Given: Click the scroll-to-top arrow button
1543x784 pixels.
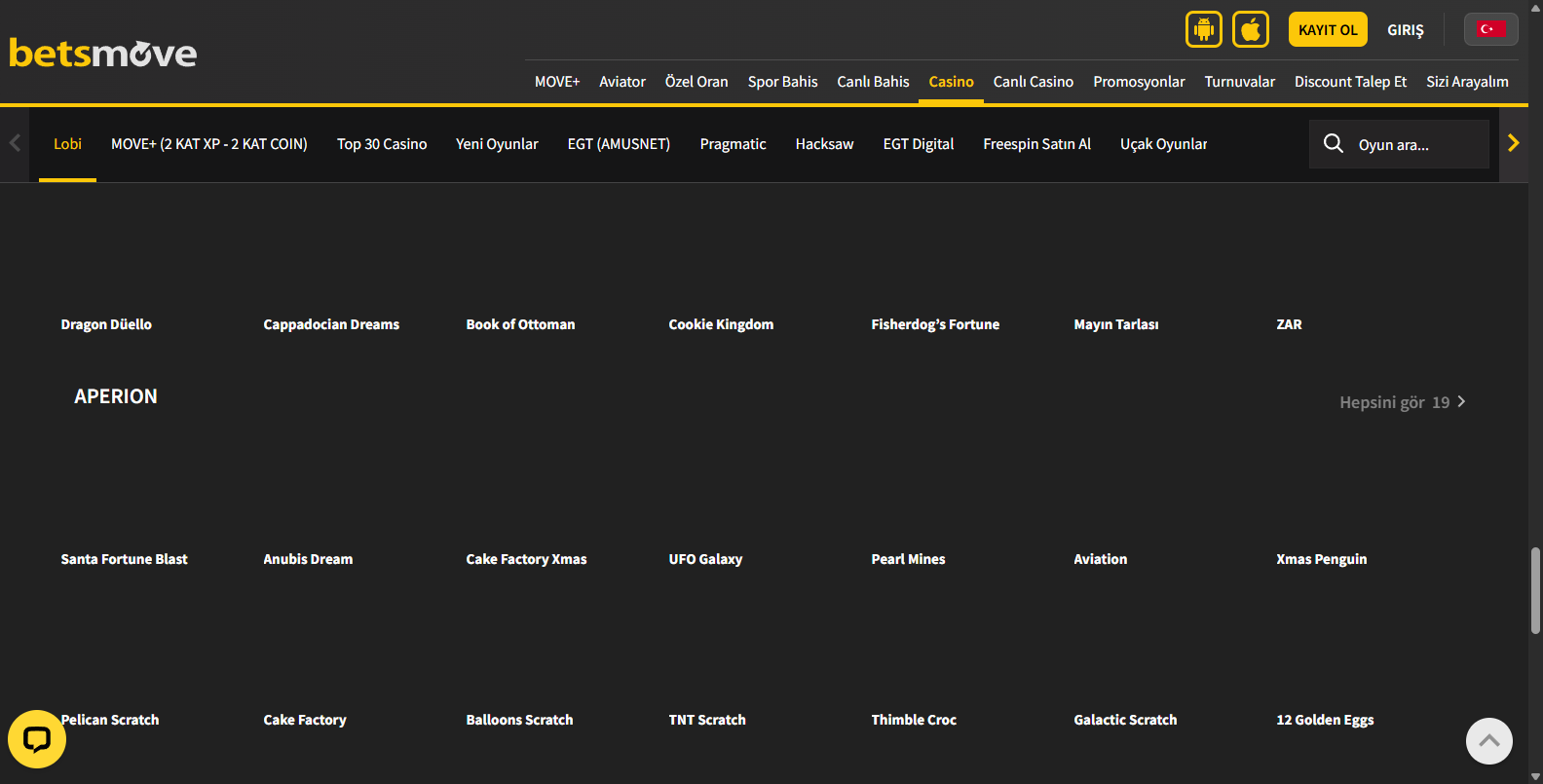Looking at the screenshot, I should point(1489,741).
